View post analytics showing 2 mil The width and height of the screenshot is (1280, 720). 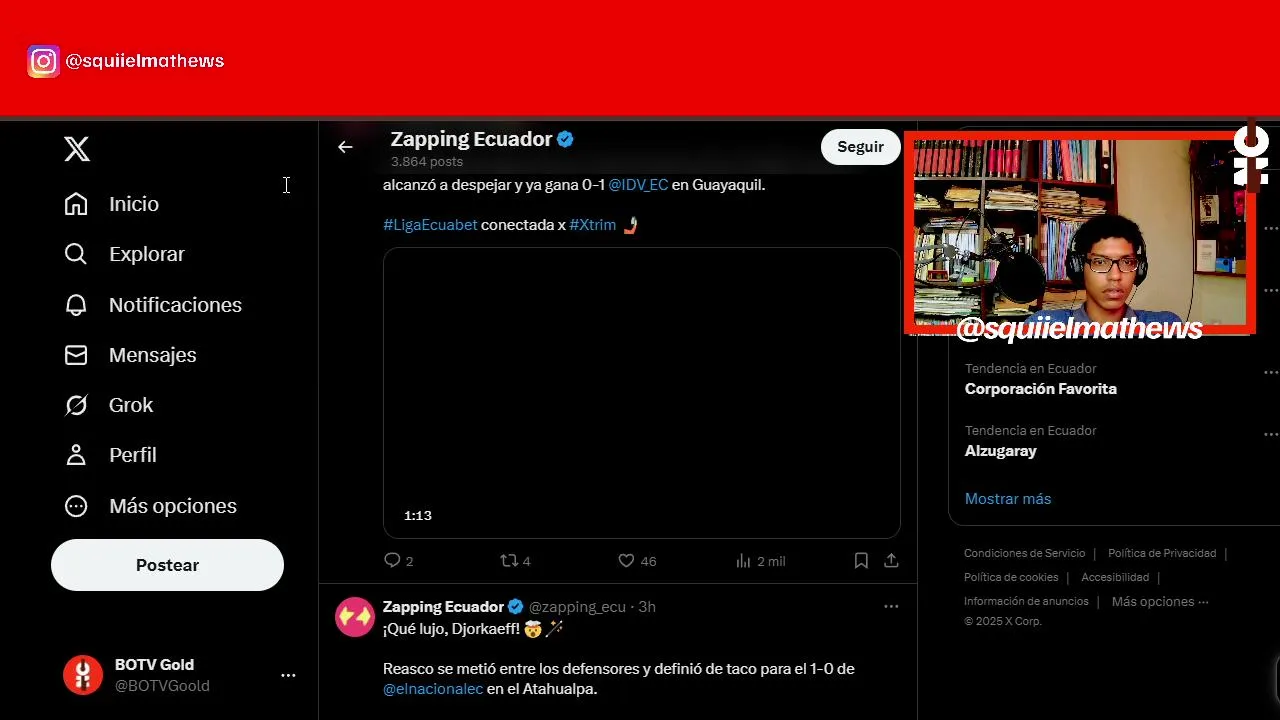pos(760,561)
